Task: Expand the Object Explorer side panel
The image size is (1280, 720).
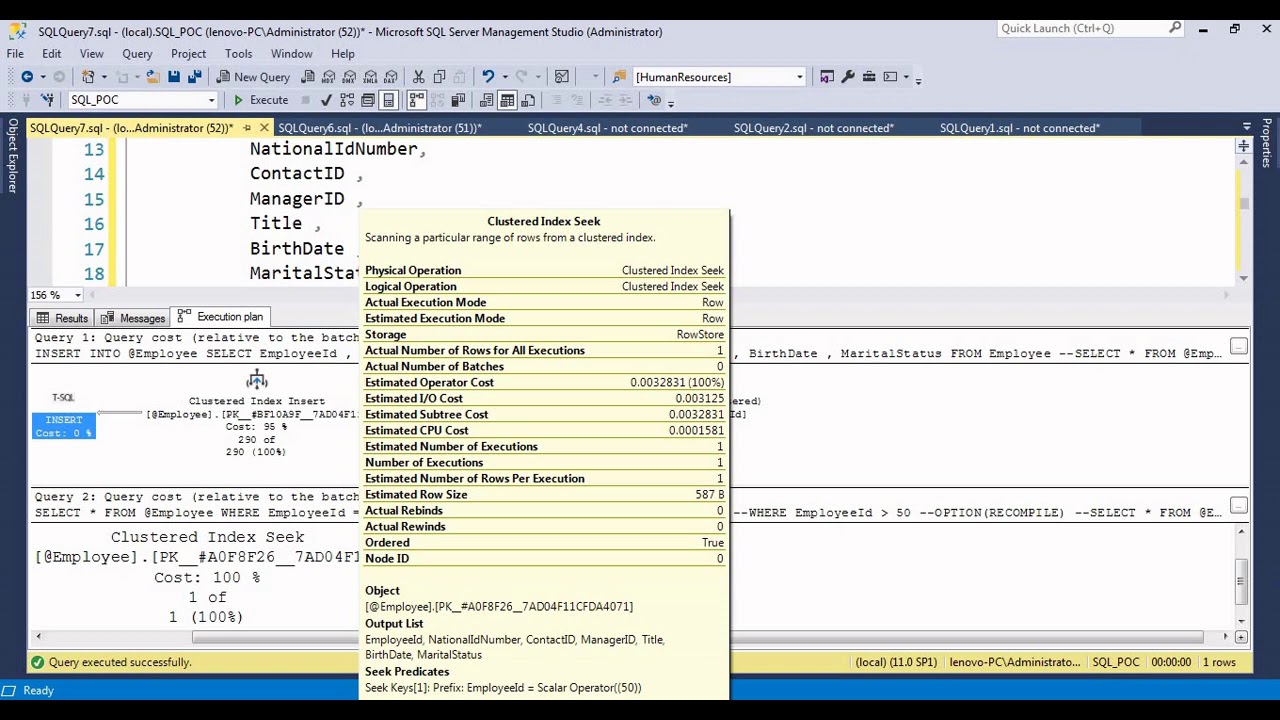Action: pyautogui.click(x=13, y=155)
